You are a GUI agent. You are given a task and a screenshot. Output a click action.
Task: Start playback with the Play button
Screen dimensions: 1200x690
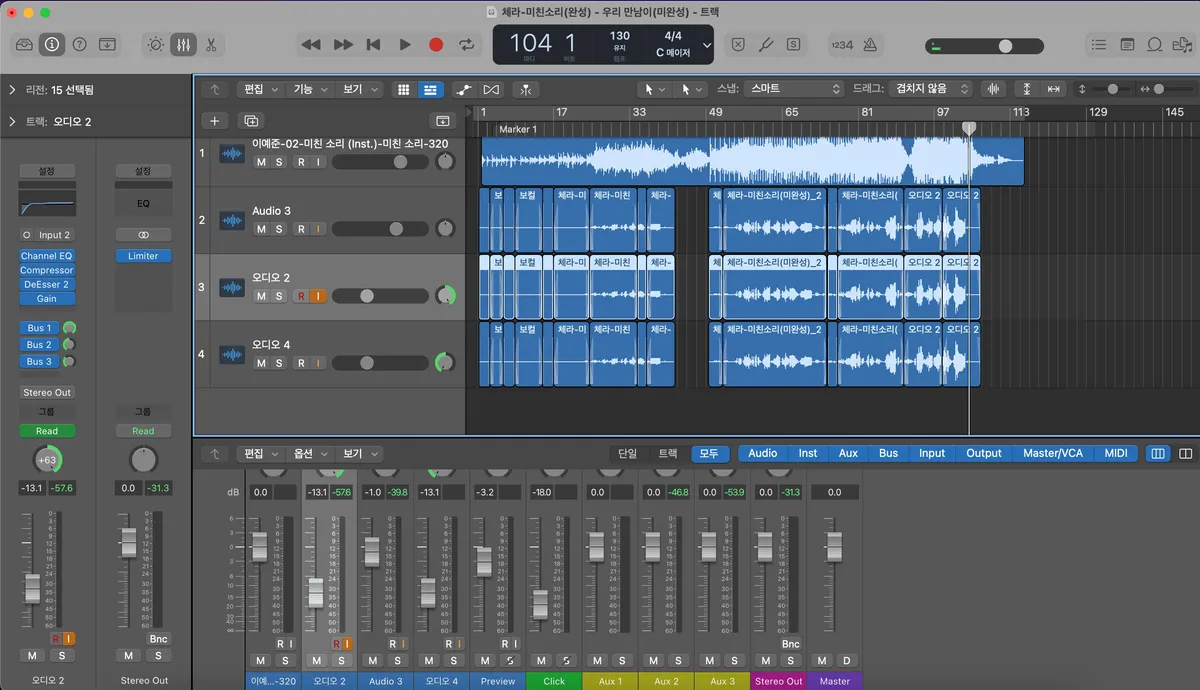[x=405, y=44]
